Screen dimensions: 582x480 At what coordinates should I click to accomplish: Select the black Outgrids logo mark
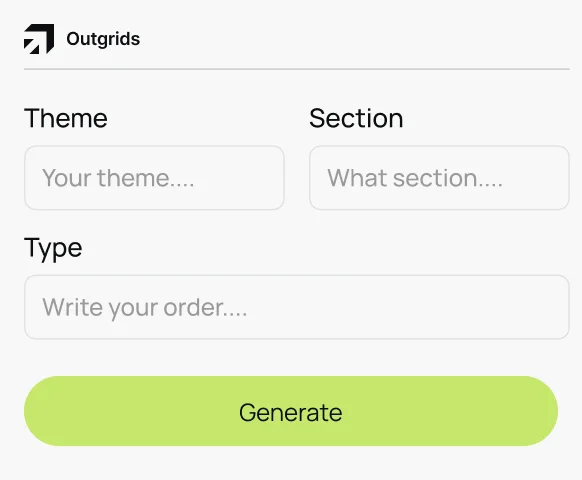(39, 39)
